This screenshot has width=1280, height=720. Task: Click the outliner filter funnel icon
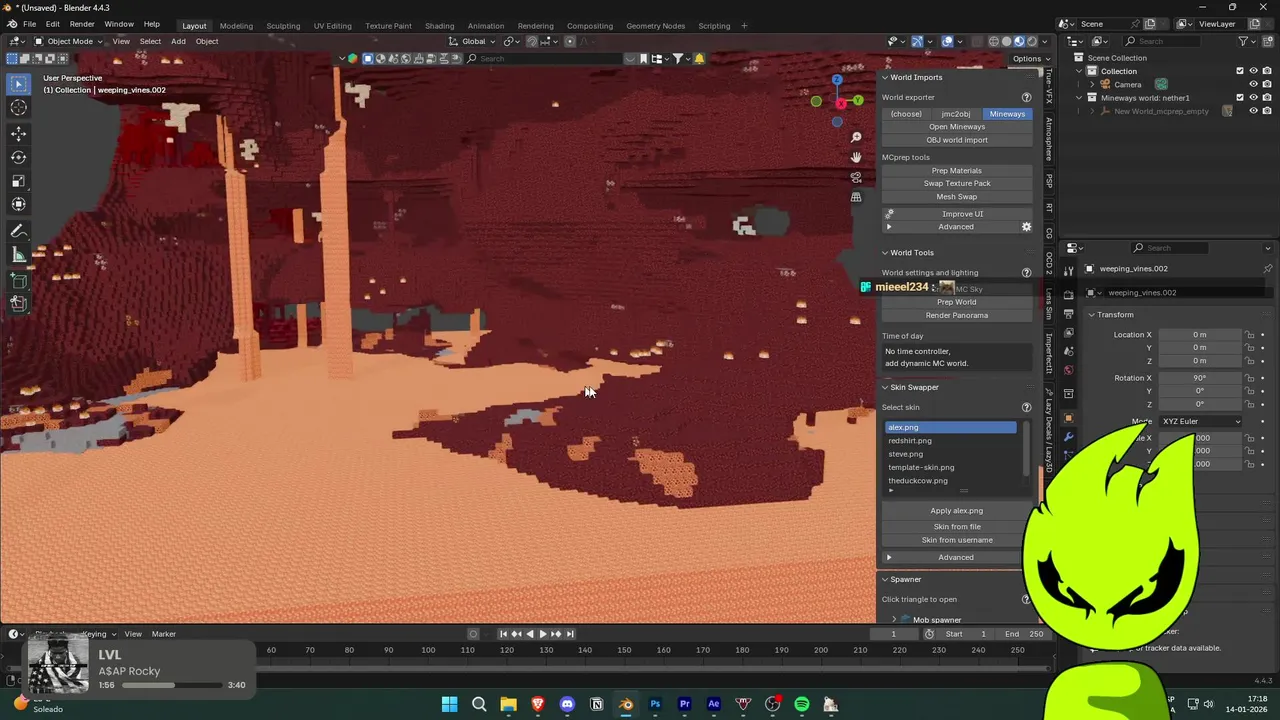pos(1243,41)
